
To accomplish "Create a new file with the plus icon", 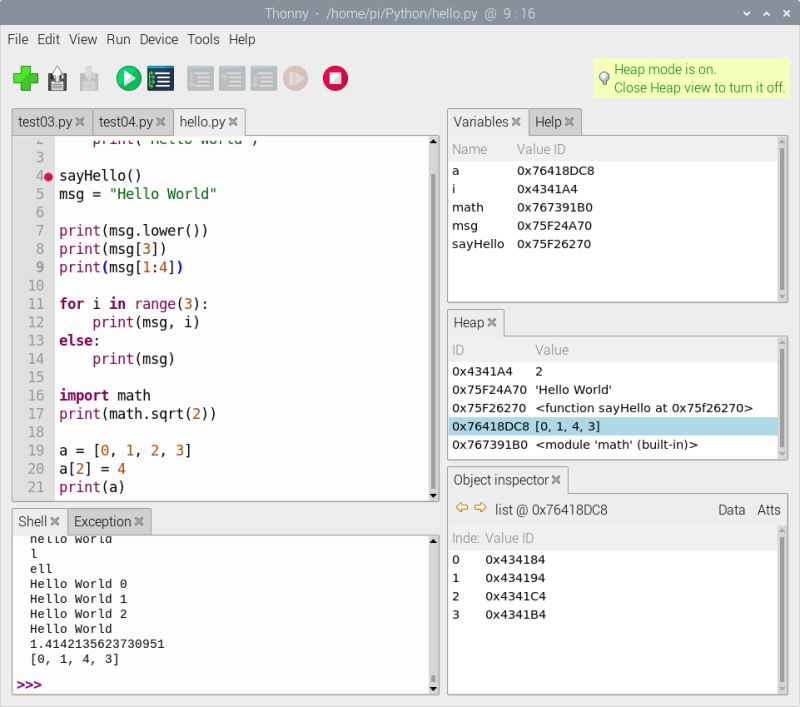I will pos(25,78).
